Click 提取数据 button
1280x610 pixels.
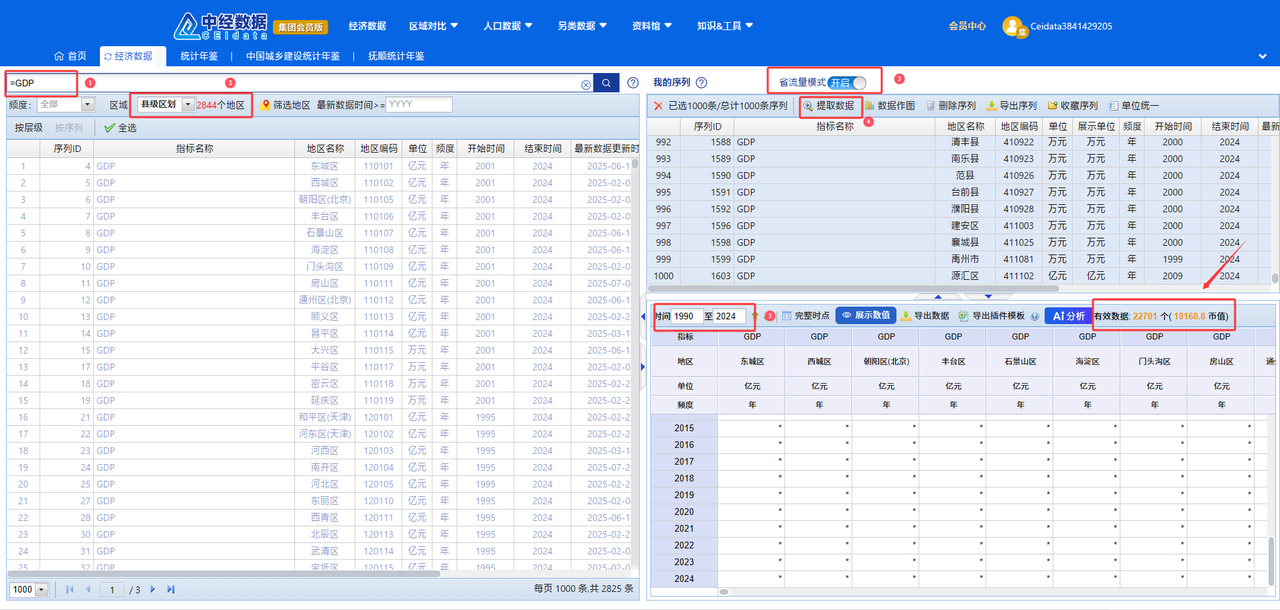[x=828, y=105]
